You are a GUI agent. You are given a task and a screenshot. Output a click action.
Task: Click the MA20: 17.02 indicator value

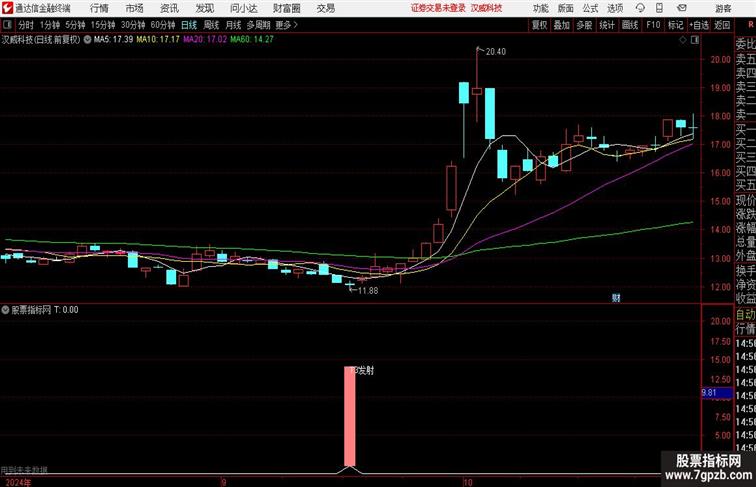point(204,40)
